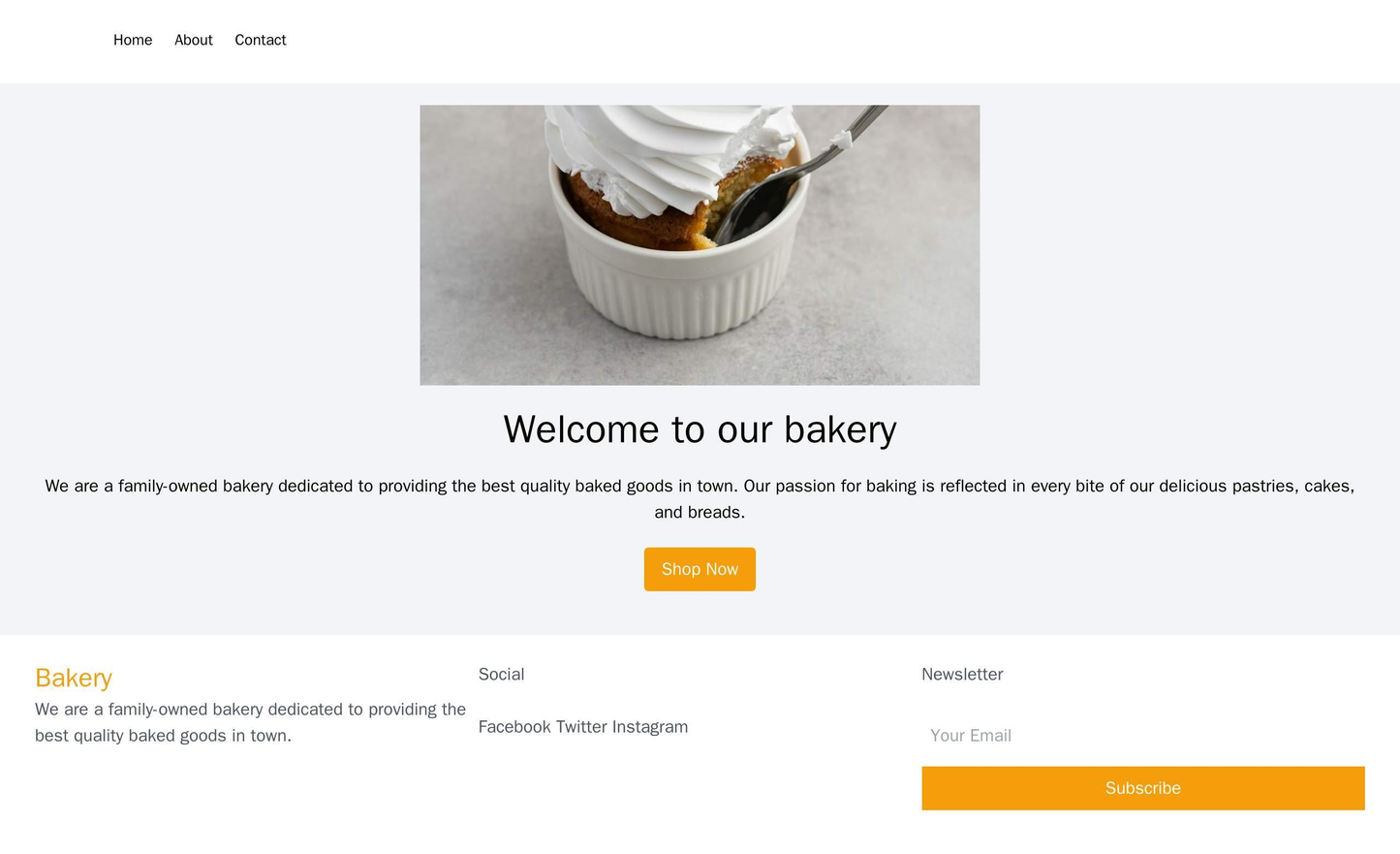Open the Home navigation link
The height and width of the screenshot is (854, 1400).
pos(132,40)
